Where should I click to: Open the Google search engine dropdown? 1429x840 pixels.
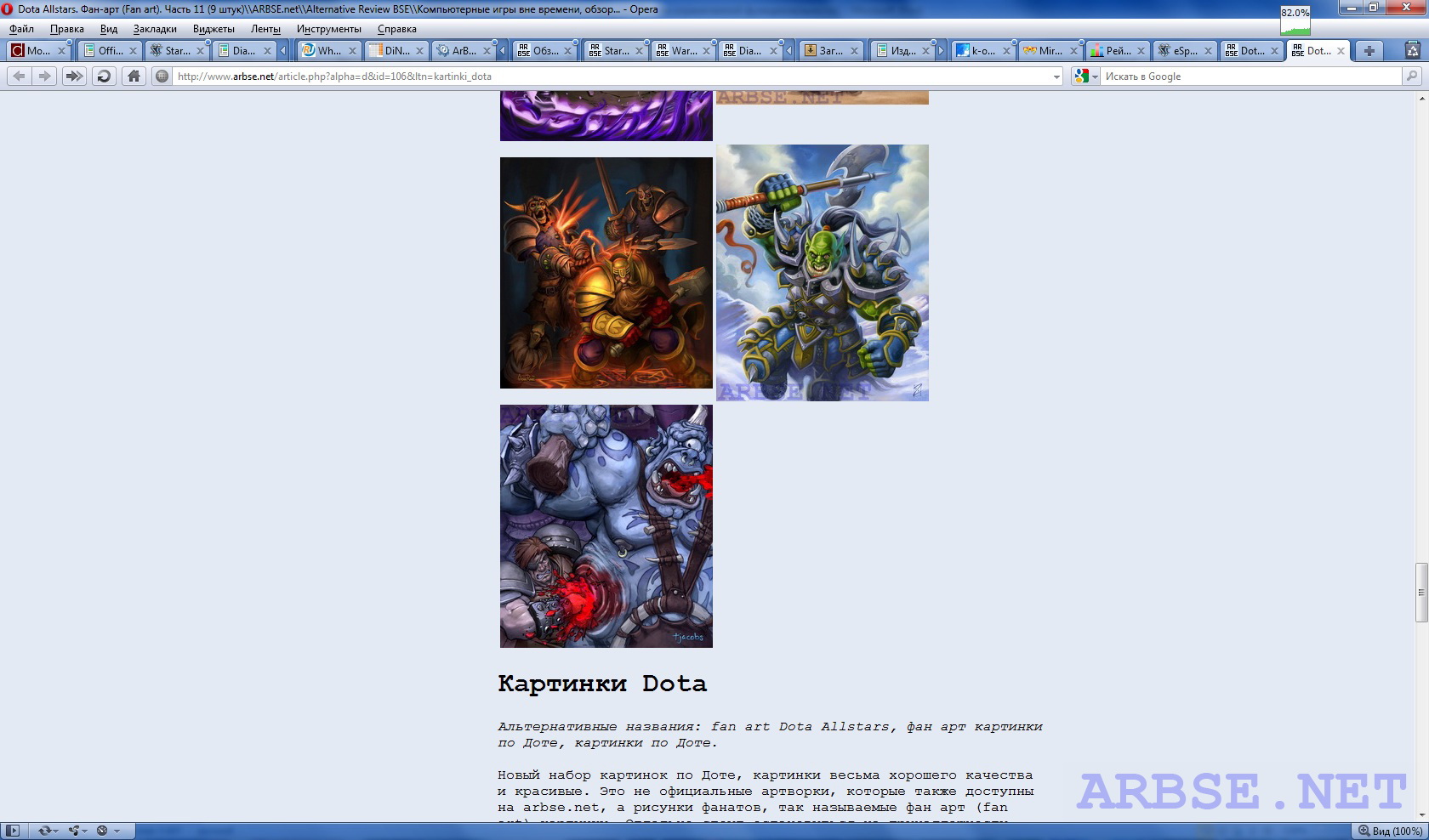coord(1086,77)
